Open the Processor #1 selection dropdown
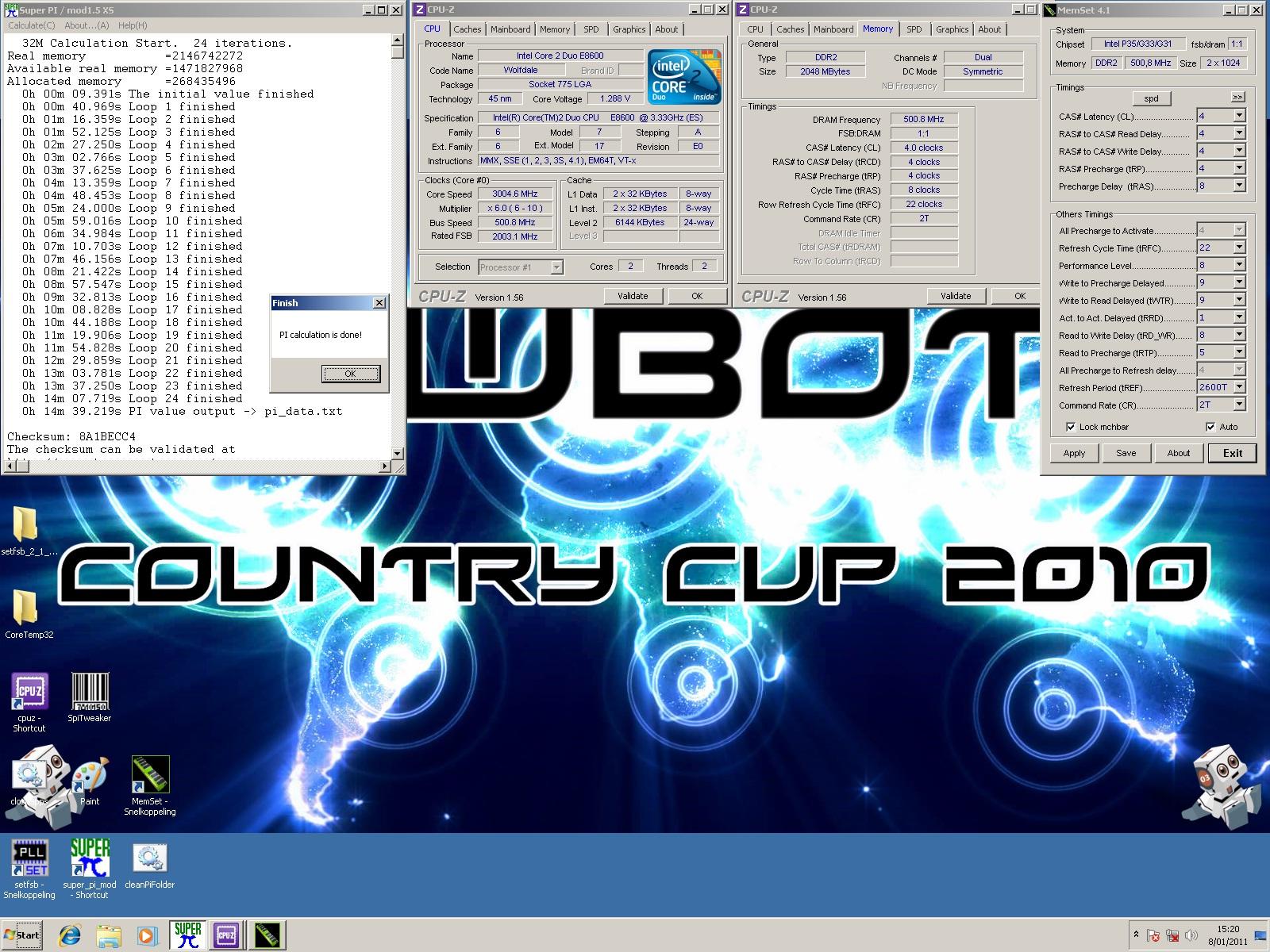Image resolution: width=1270 pixels, height=952 pixels. tap(556, 267)
